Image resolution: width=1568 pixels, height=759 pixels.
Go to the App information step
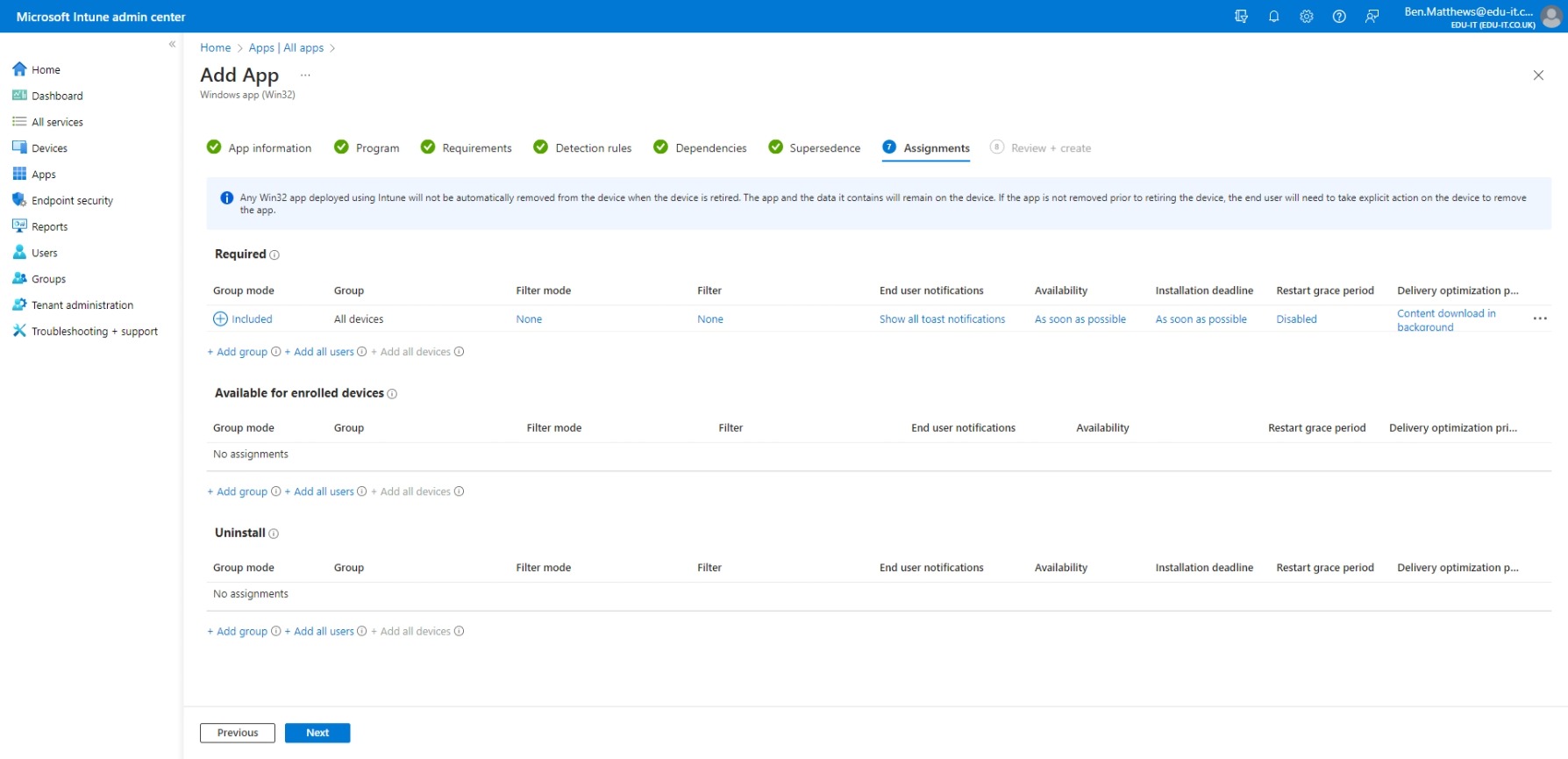click(260, 147)
